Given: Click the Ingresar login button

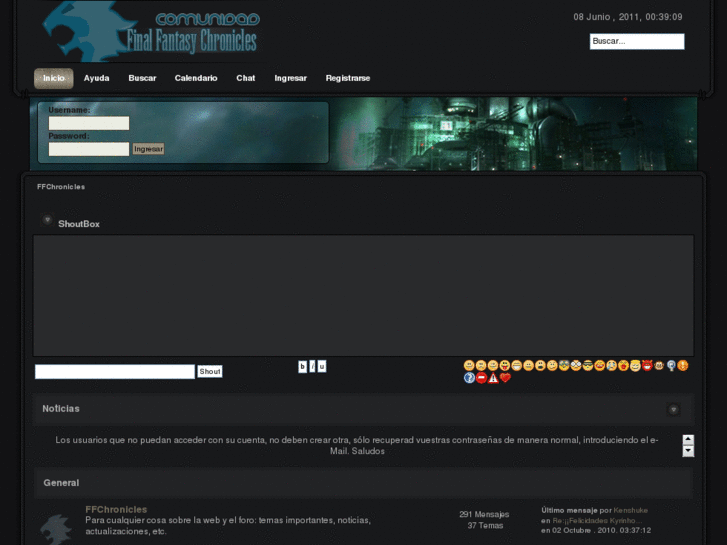Looking at the screenshot, I should (148, 149).
